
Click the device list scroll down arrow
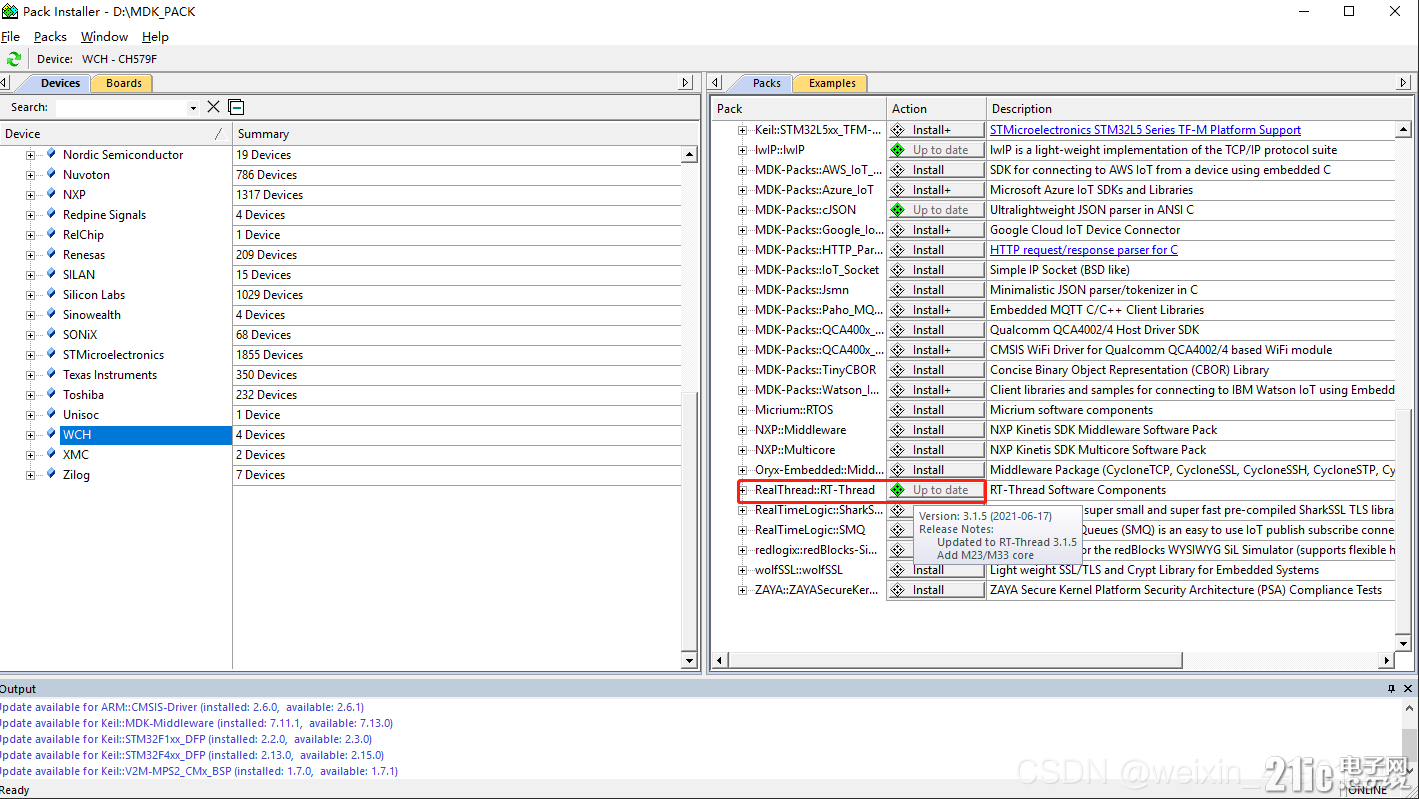689,660
